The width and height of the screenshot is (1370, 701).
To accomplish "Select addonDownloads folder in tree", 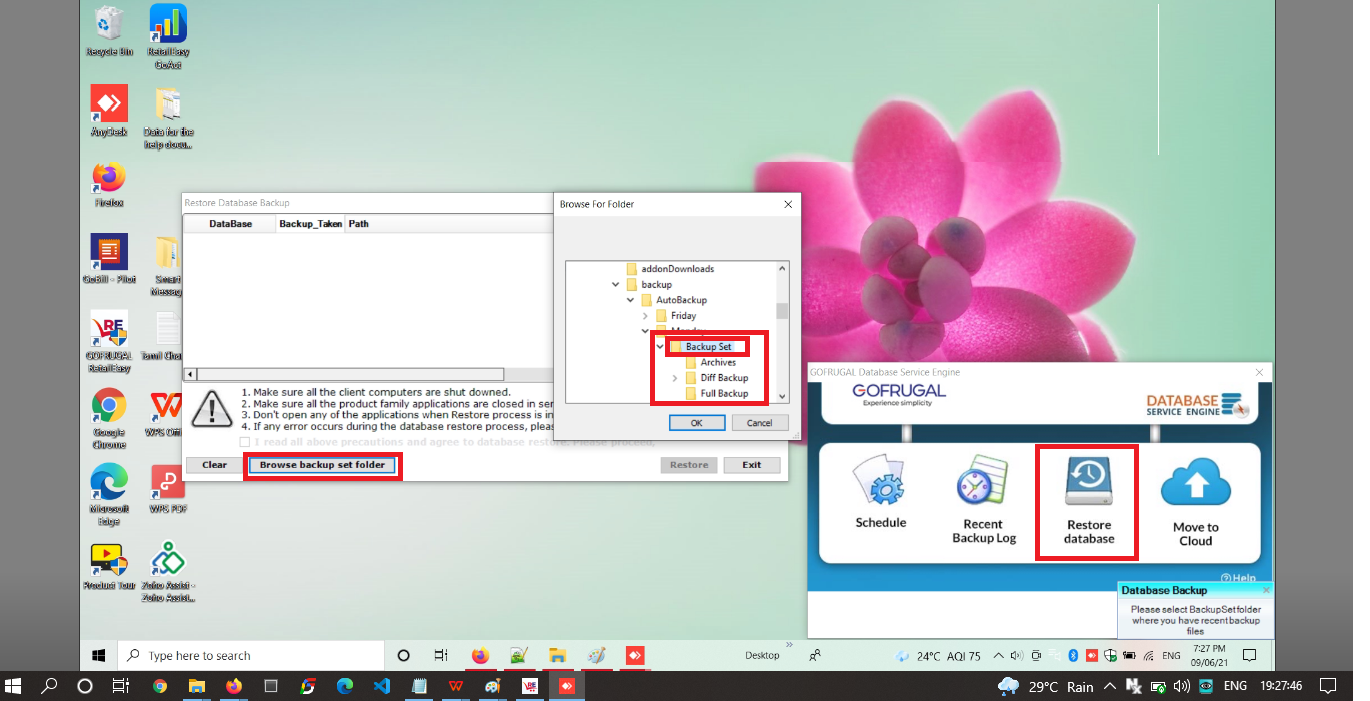I will point(677,269).
